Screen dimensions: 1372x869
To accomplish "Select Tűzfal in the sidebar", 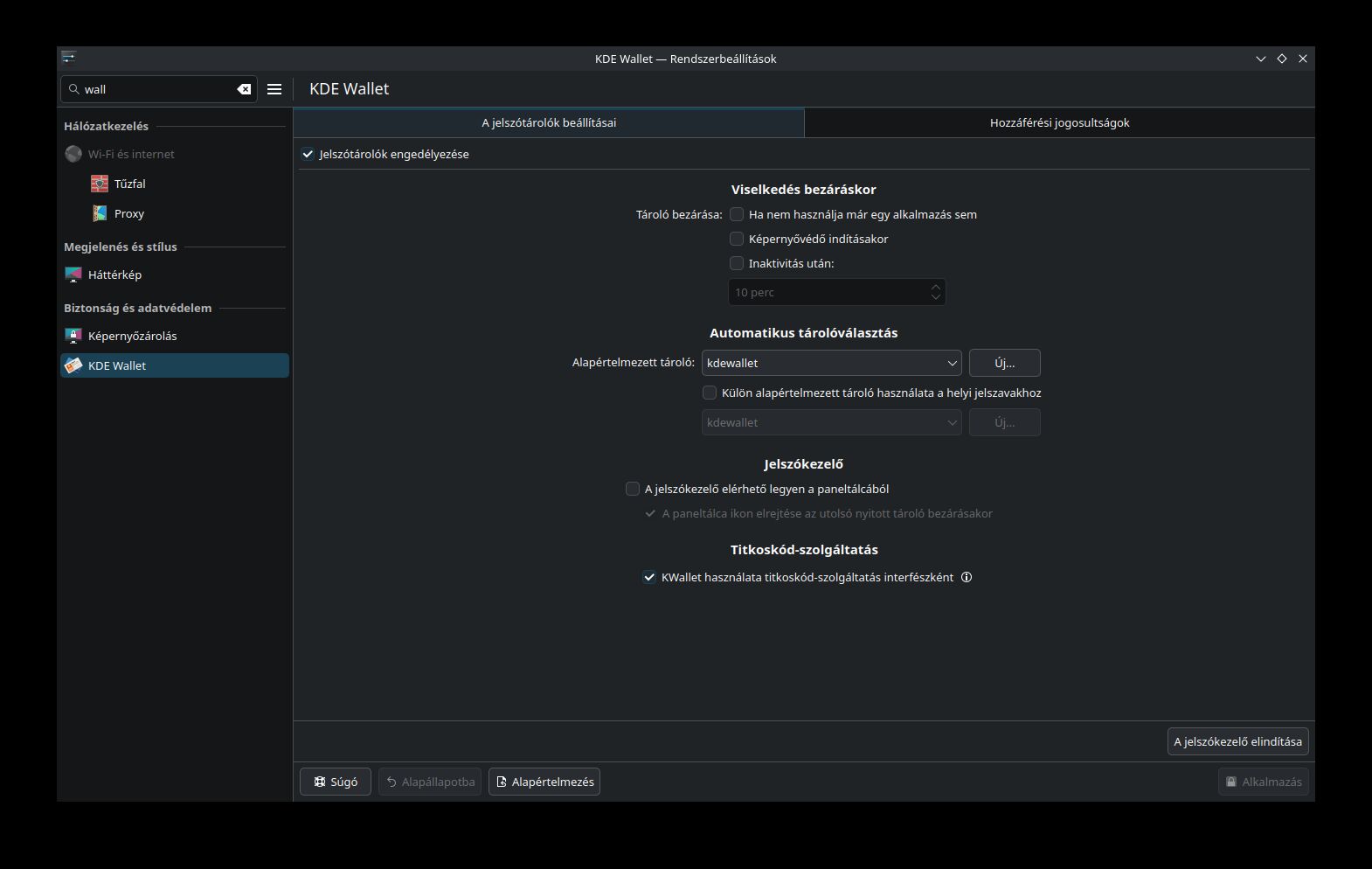I will [x=175, y=184].
